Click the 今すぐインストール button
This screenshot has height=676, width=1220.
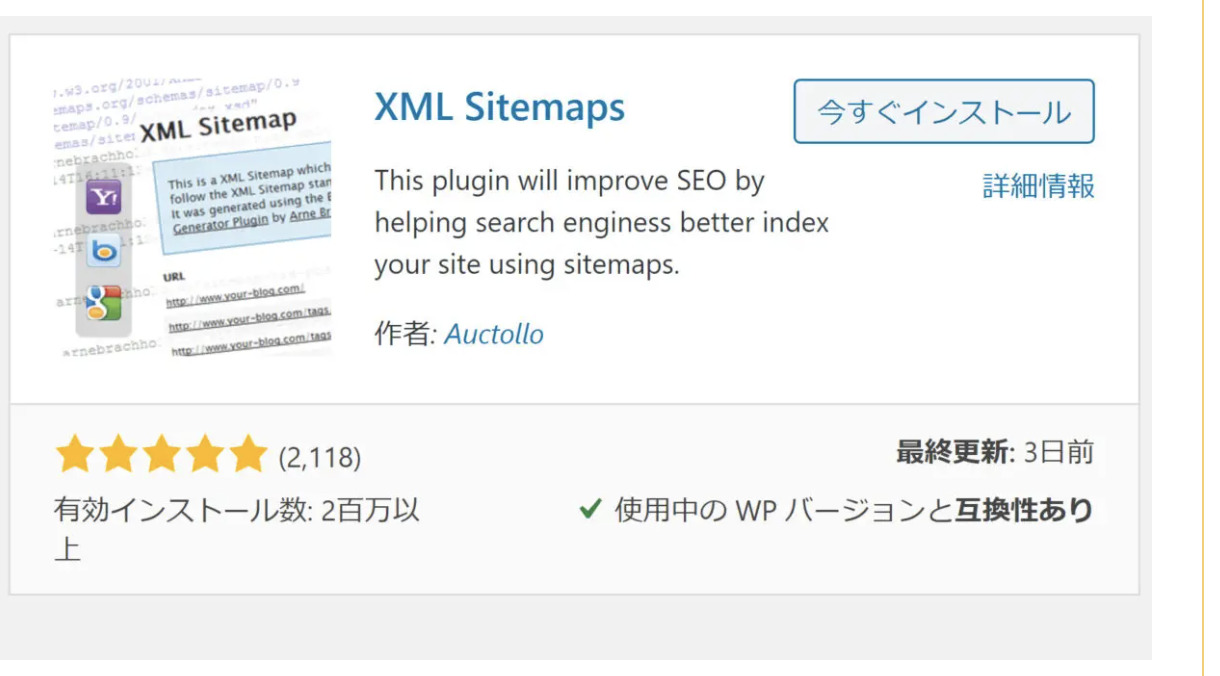(944, 112)
